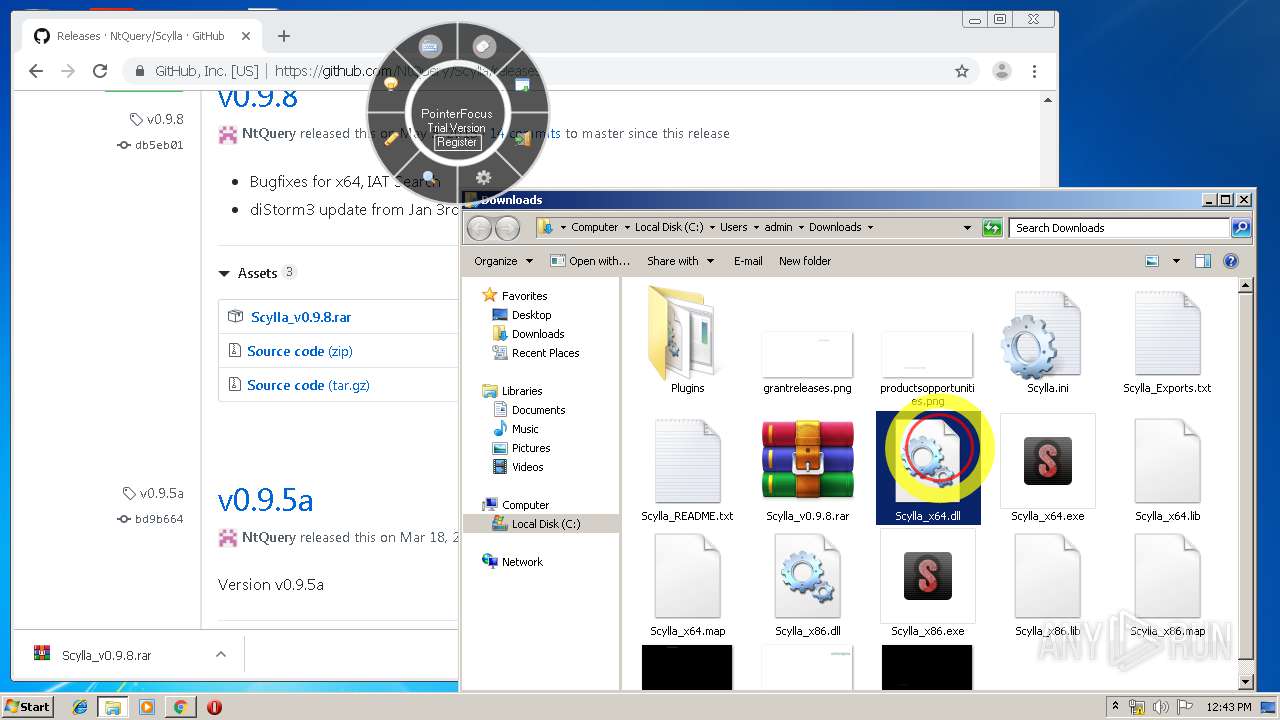Select the Scylla_v0.9.8.rar WinRAR archive icon
The width and height of the screenshot is (1280, 720).
(x=808, y=460)
